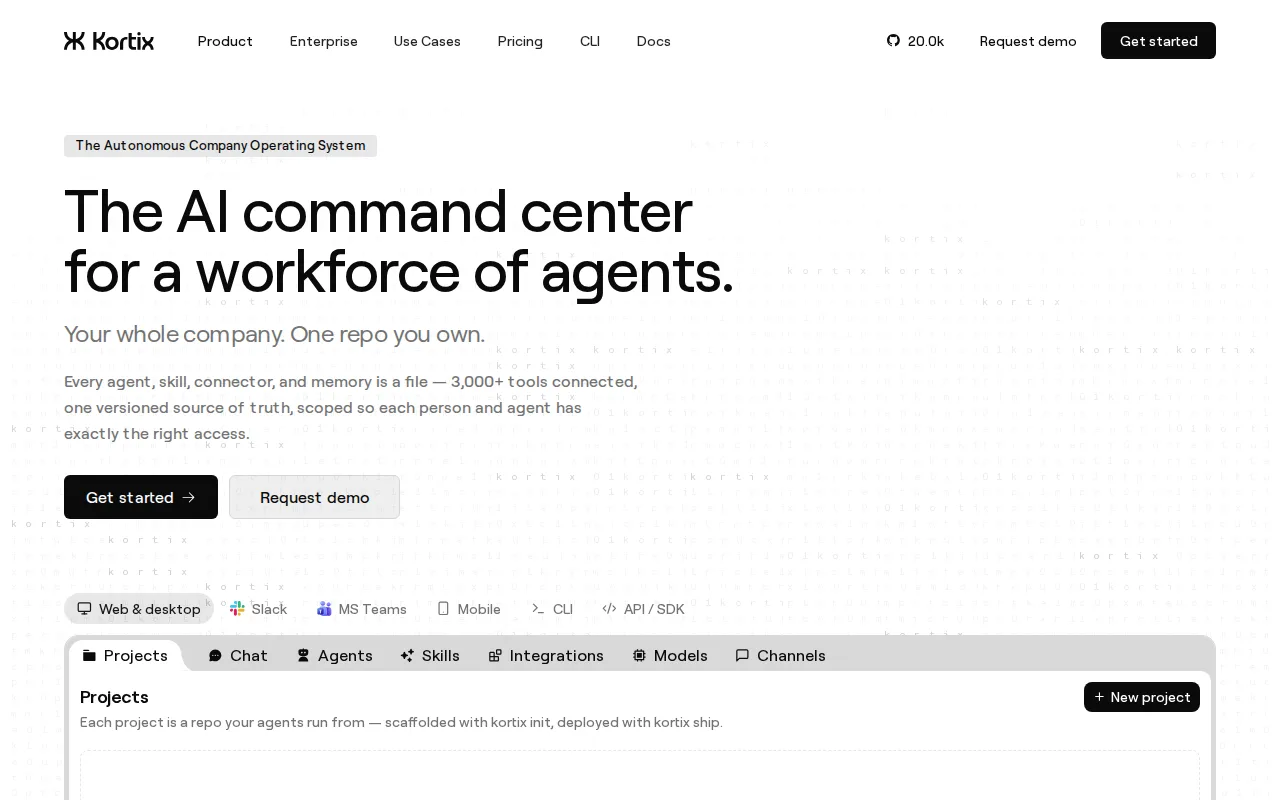Click the "The Autonomous Company Operating System" badge
Viewport: 1280px width, 800px height.
(220, 146)
